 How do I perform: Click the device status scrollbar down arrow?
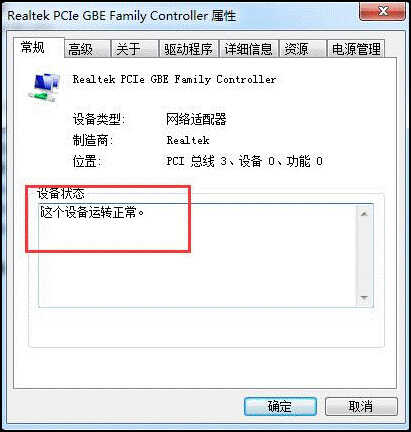coord(364,298)
